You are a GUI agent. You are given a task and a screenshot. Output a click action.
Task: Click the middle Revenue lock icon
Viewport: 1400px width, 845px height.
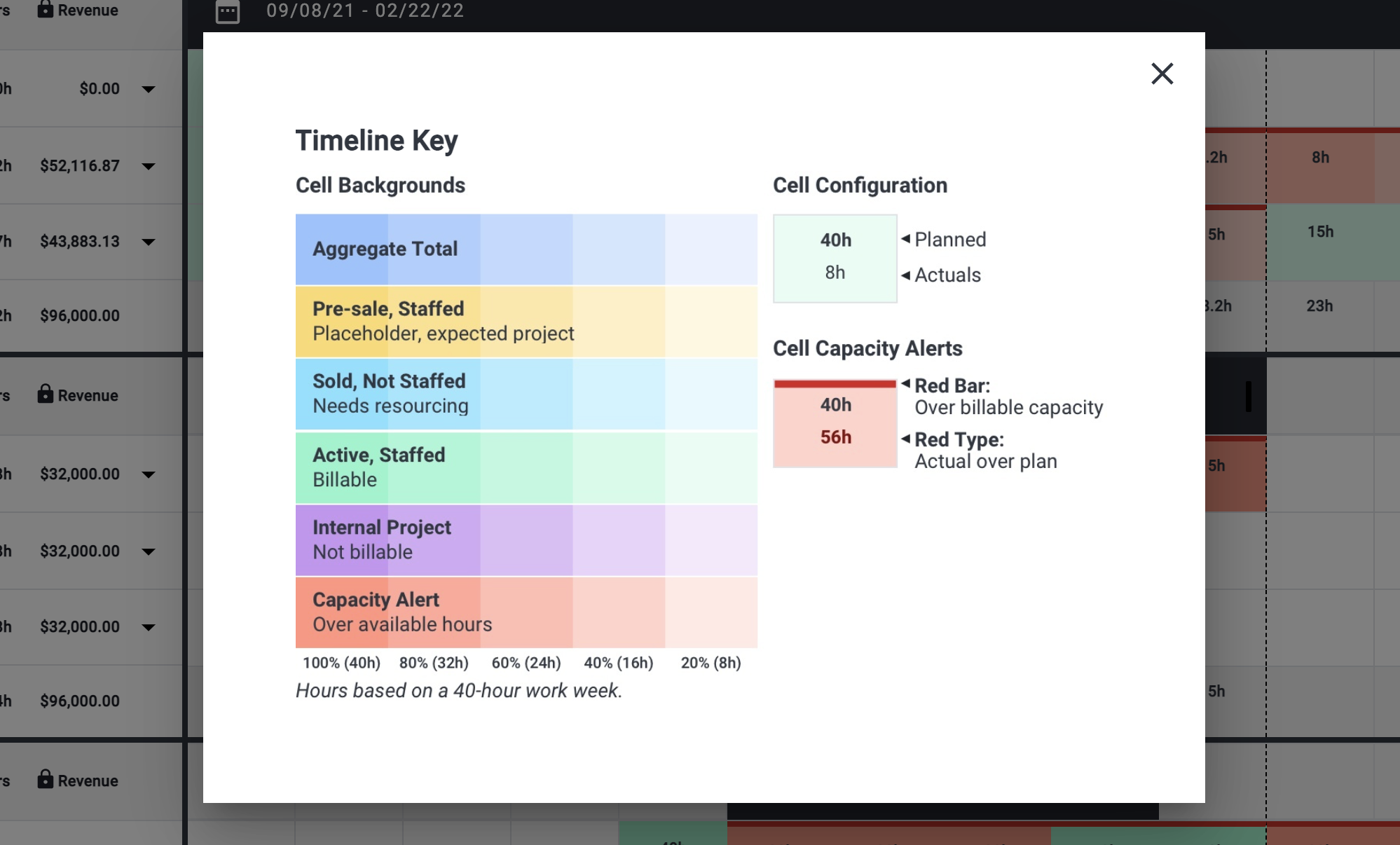46,394
